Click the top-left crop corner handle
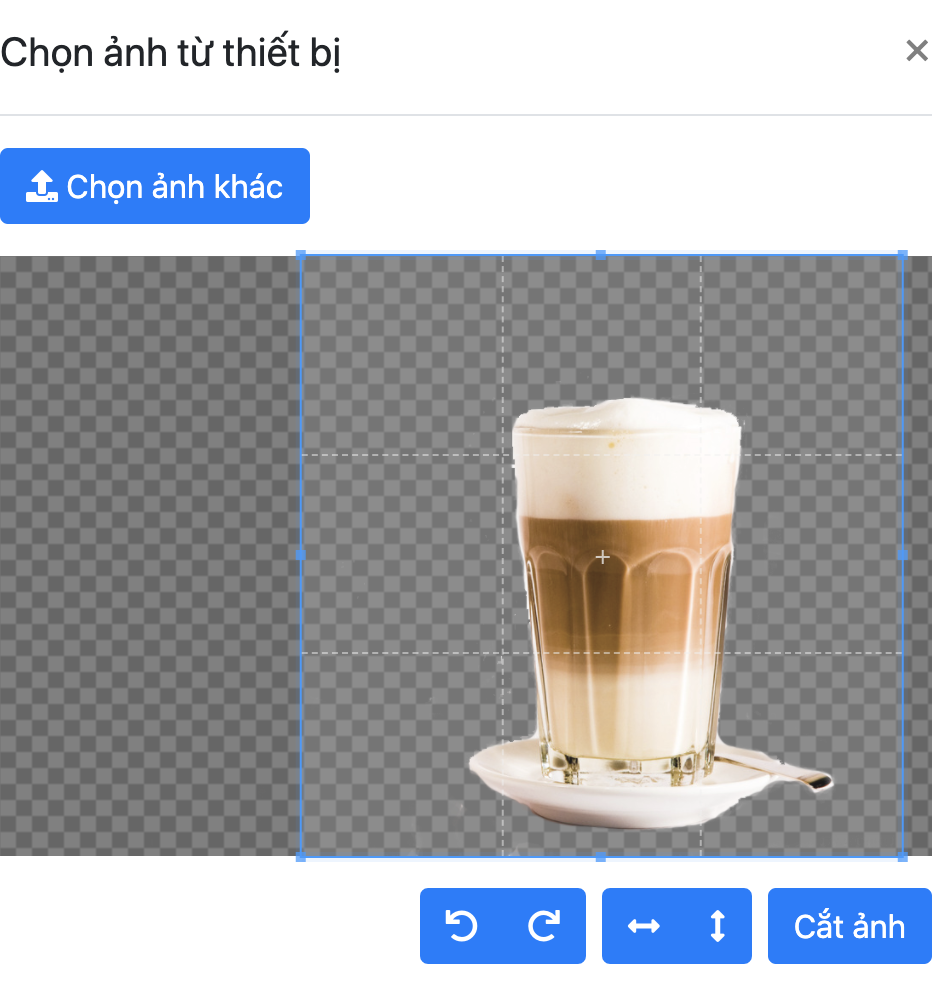932x984 pixels. point(302,255)
